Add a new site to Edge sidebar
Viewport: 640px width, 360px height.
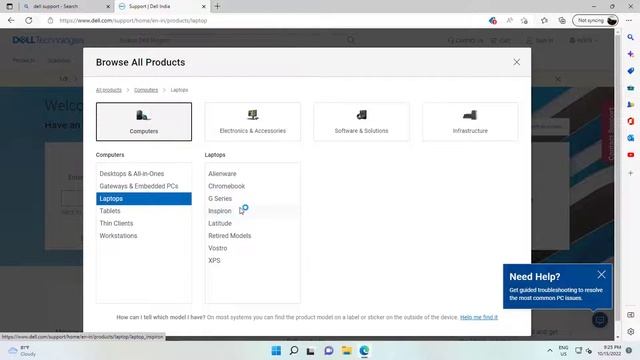coord(631,173)
